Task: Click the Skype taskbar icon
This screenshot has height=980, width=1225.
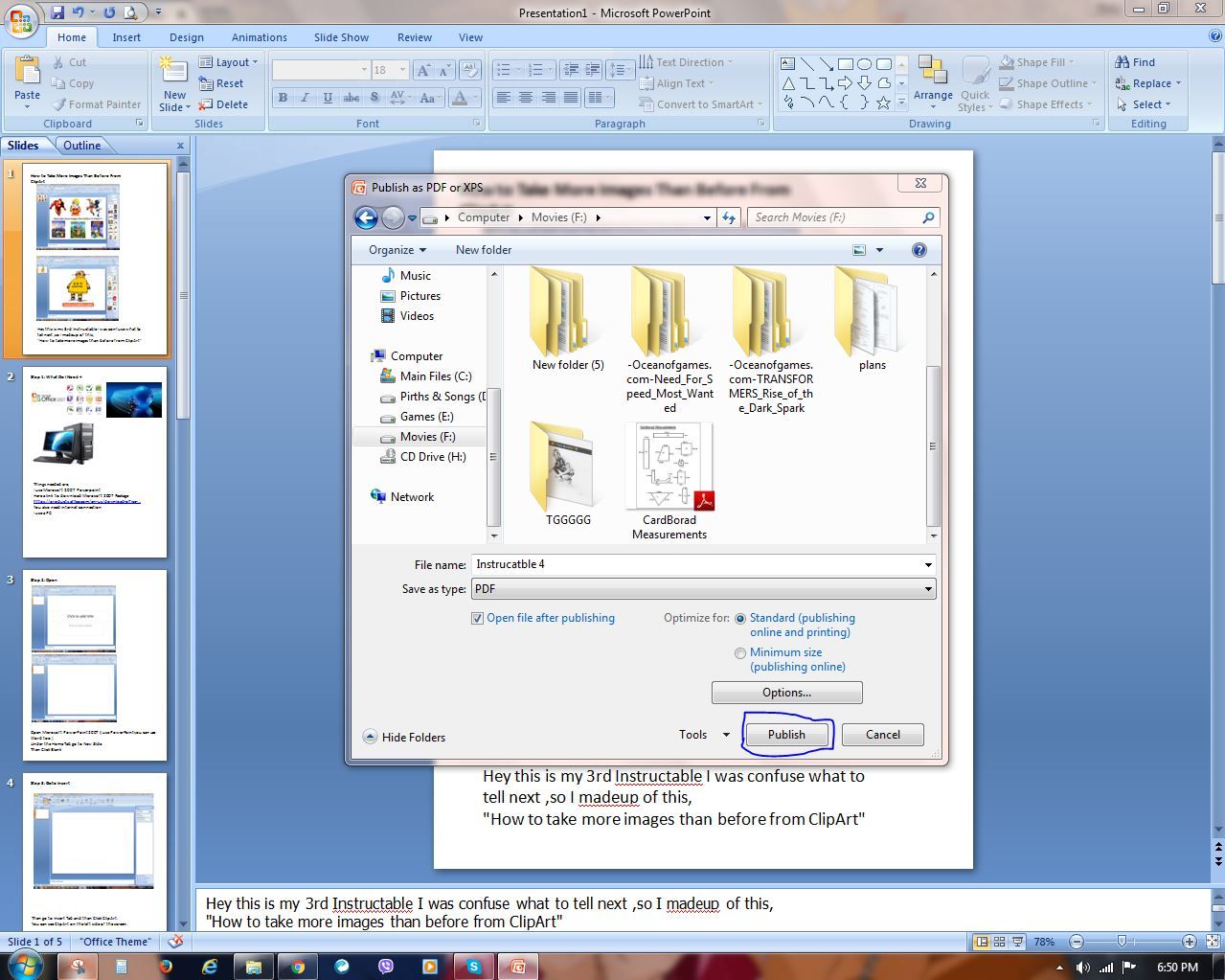Action: click(x=473, y=967)
